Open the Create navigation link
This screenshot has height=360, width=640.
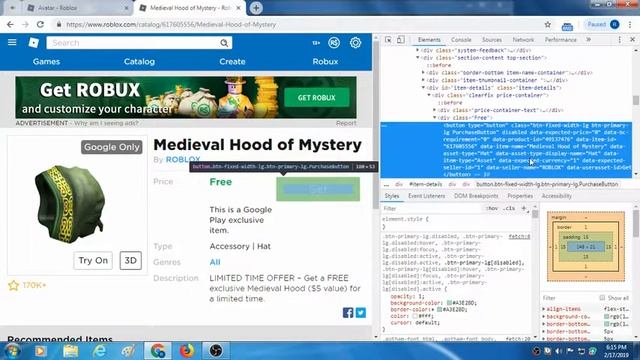coord(232,62)
